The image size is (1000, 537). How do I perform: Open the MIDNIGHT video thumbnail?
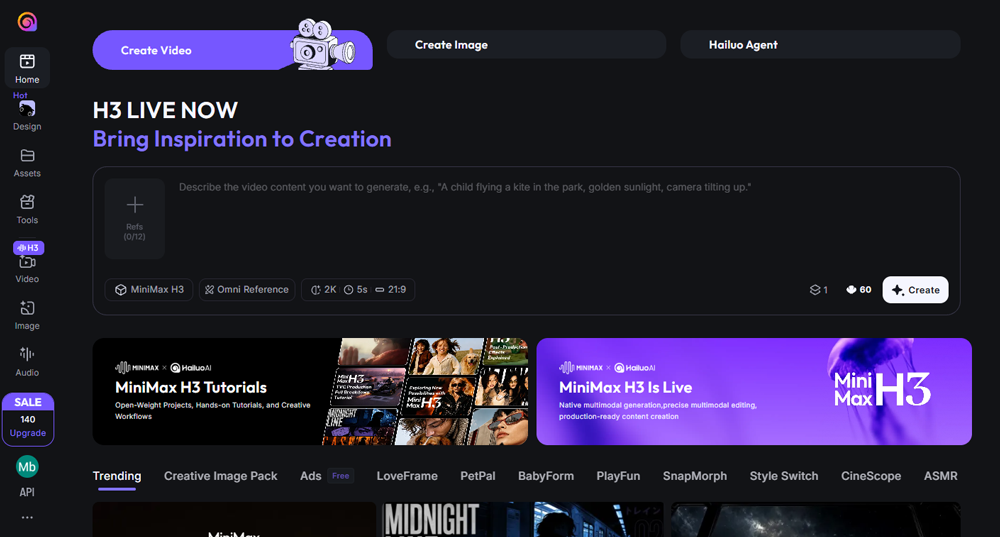click(522, 519)
